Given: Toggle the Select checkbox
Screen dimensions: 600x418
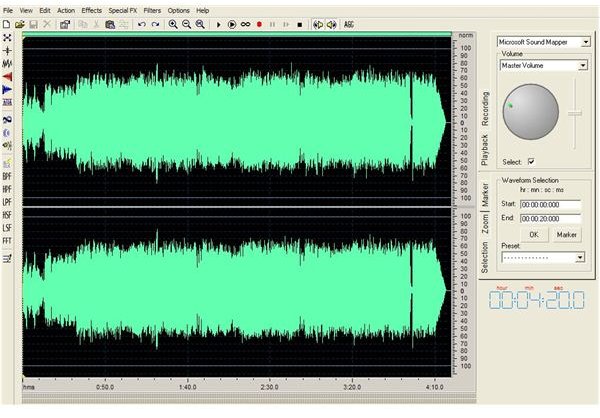Looking at the screenshot, I should coord(531,162).
